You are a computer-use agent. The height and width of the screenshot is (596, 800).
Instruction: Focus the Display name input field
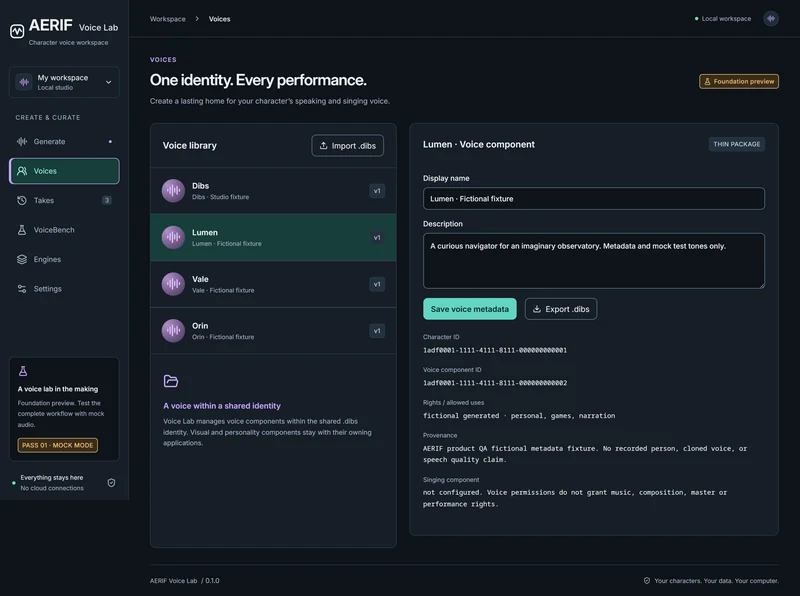[593, 198]
